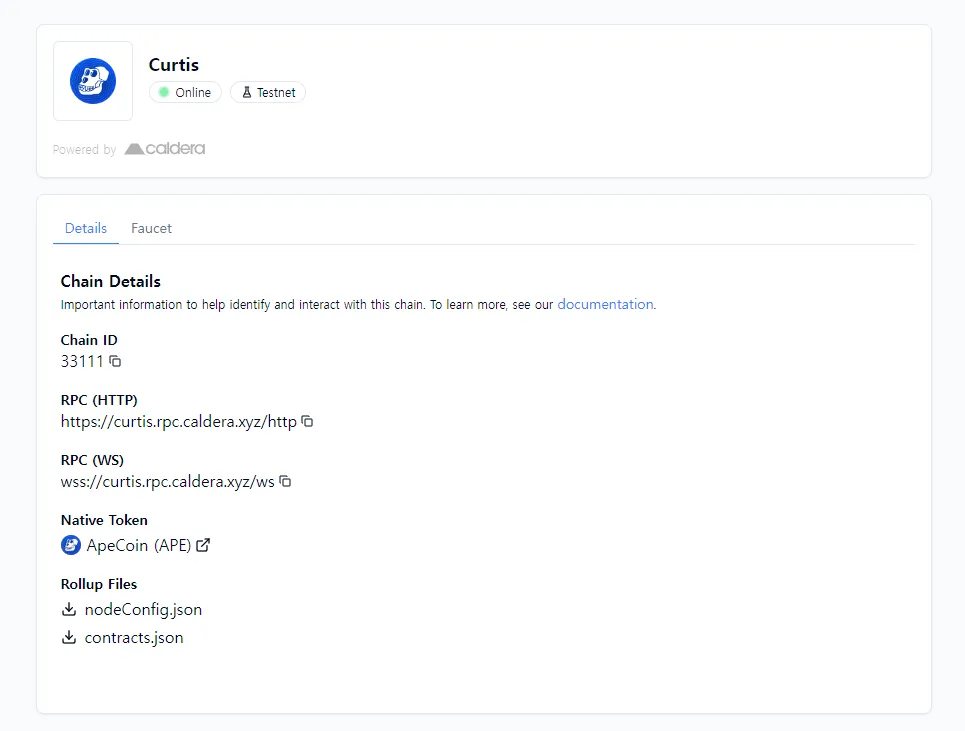Open ApeCoin external link icon
Image resolution: width=965 pixels, height=731 pixels.
pyautogui.click(x=203, y=546)
